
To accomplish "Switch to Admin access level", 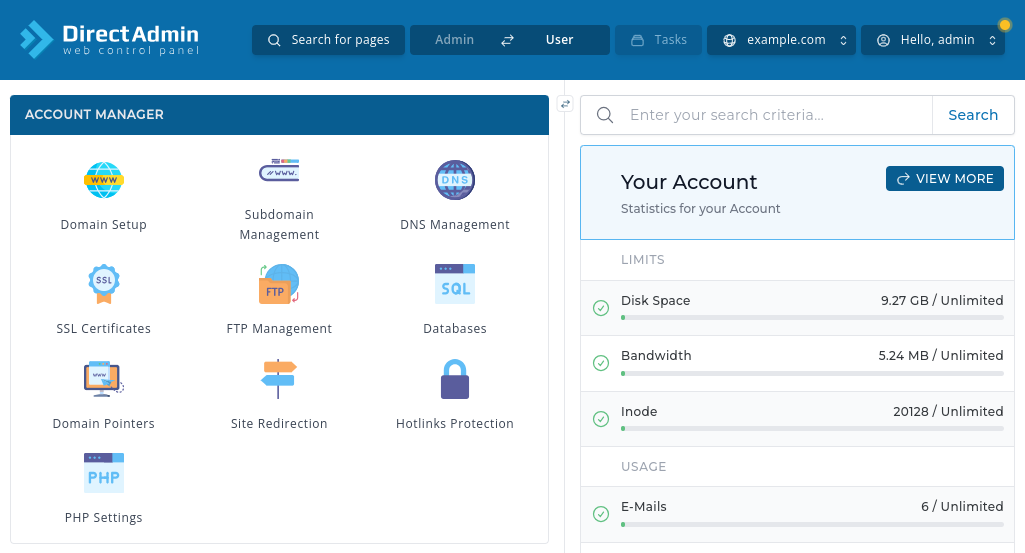I will click(x=454, y=40).
